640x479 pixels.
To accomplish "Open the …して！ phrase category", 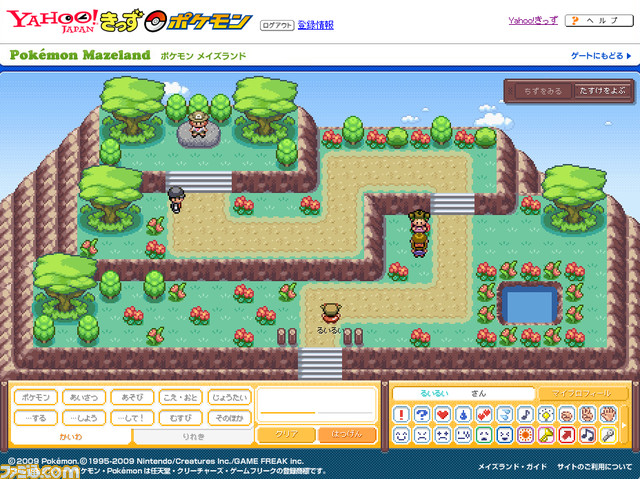I will (x=132, y=418).
